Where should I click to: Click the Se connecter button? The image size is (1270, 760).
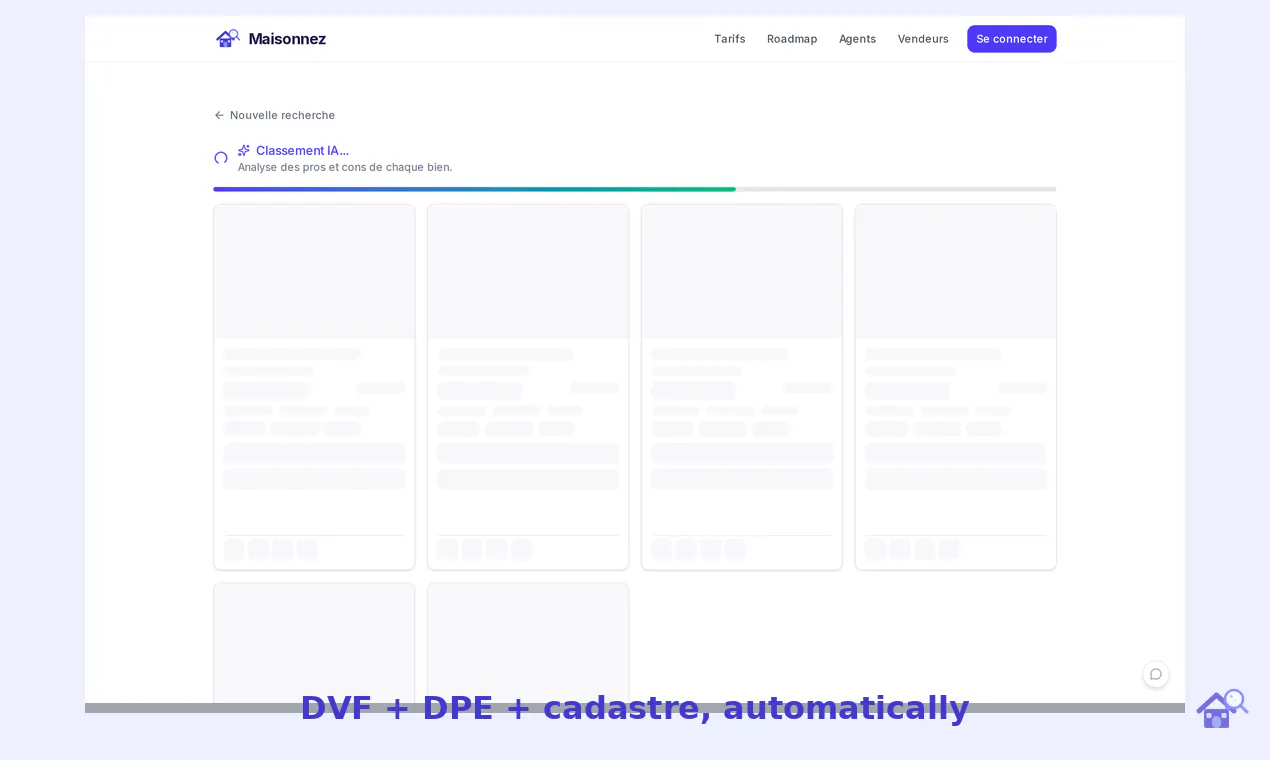click(1012, 39)
